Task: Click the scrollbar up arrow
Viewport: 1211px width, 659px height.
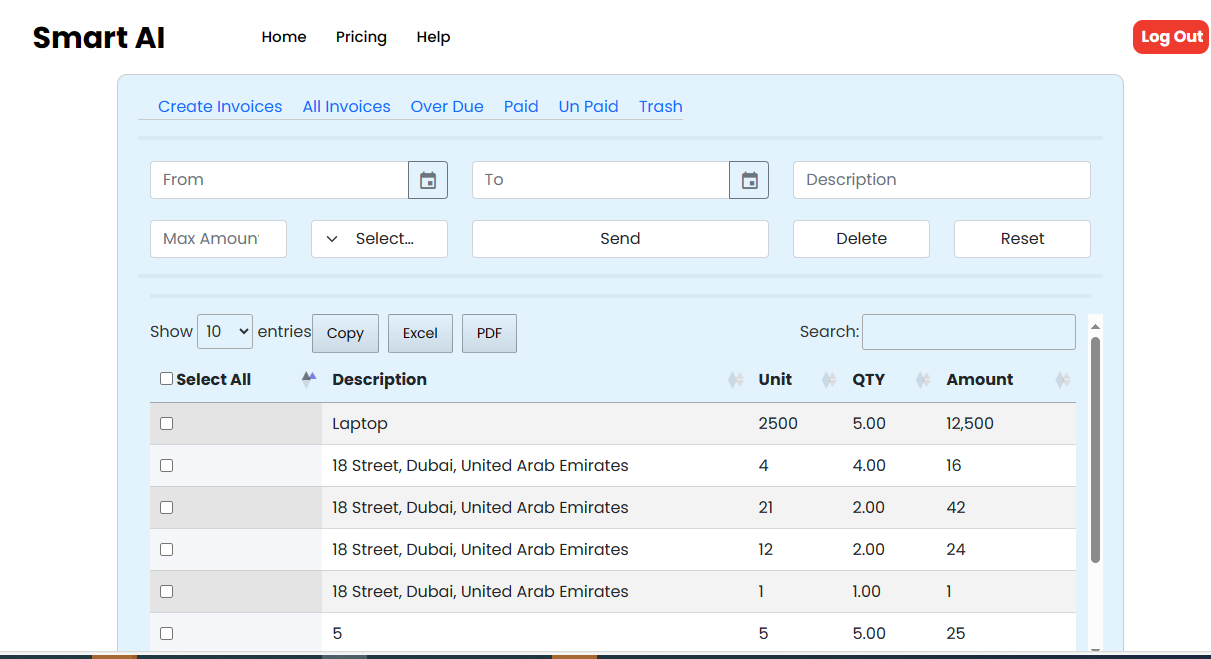Action: click(1095, 326)
